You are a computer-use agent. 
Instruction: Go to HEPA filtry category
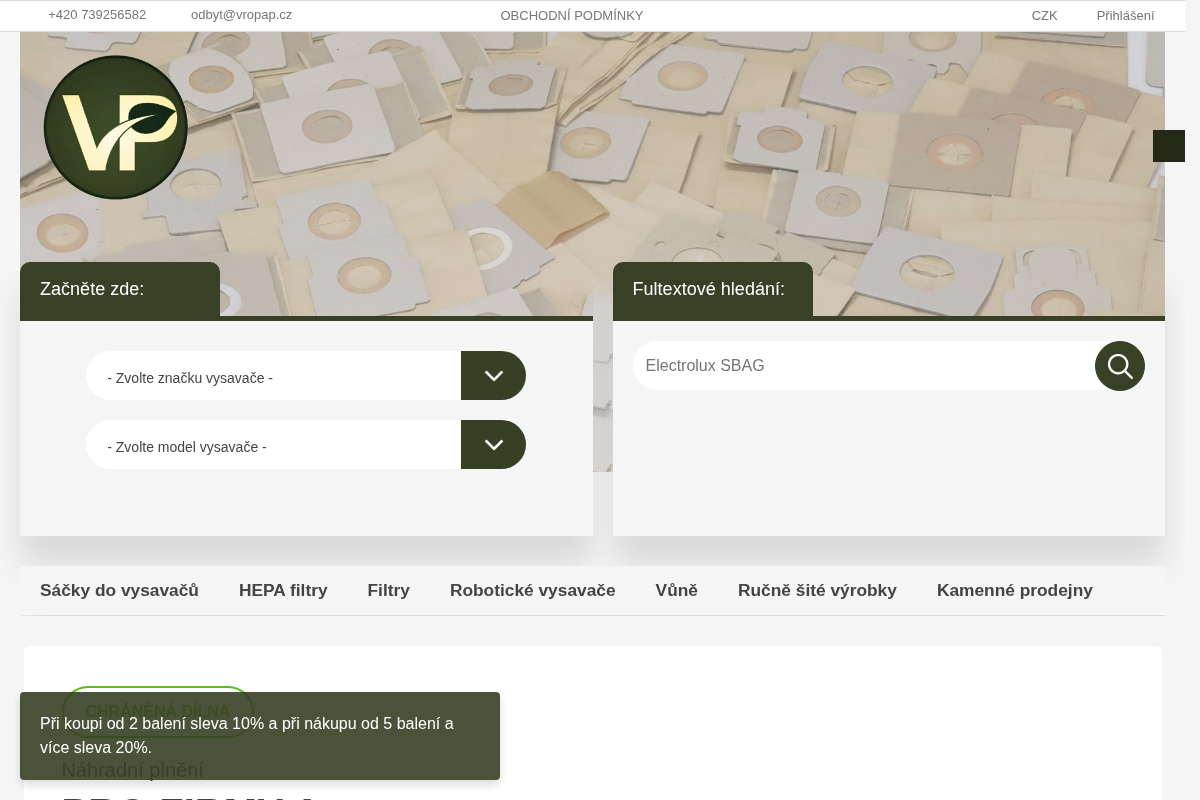pos(283,591)
